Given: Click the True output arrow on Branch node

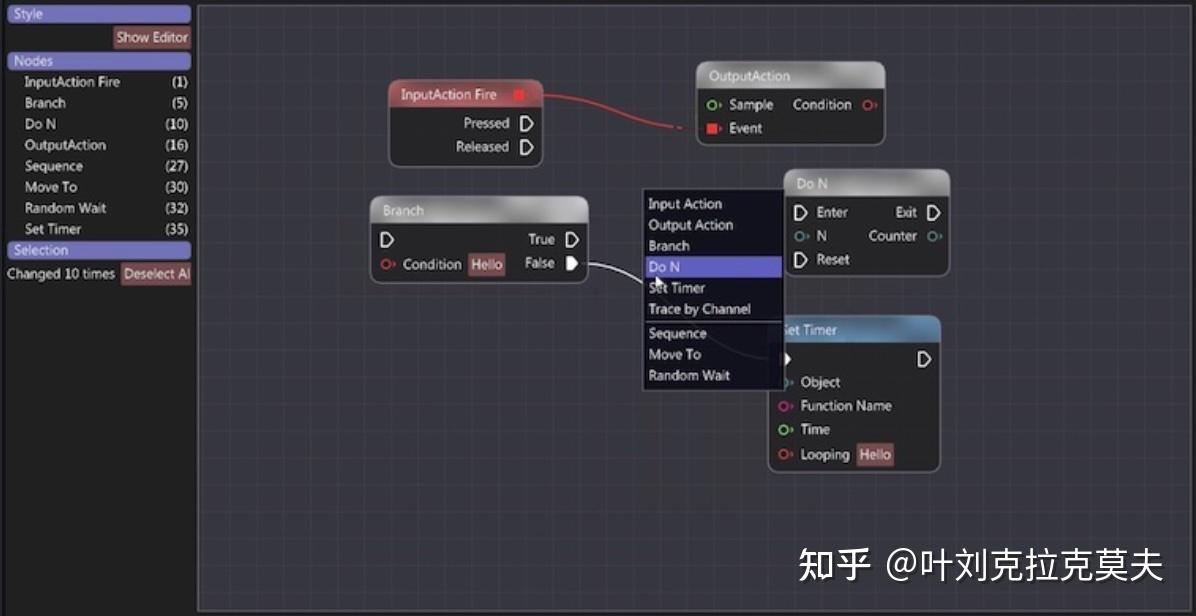Looking at the screenshot, I should click(570, 239).
